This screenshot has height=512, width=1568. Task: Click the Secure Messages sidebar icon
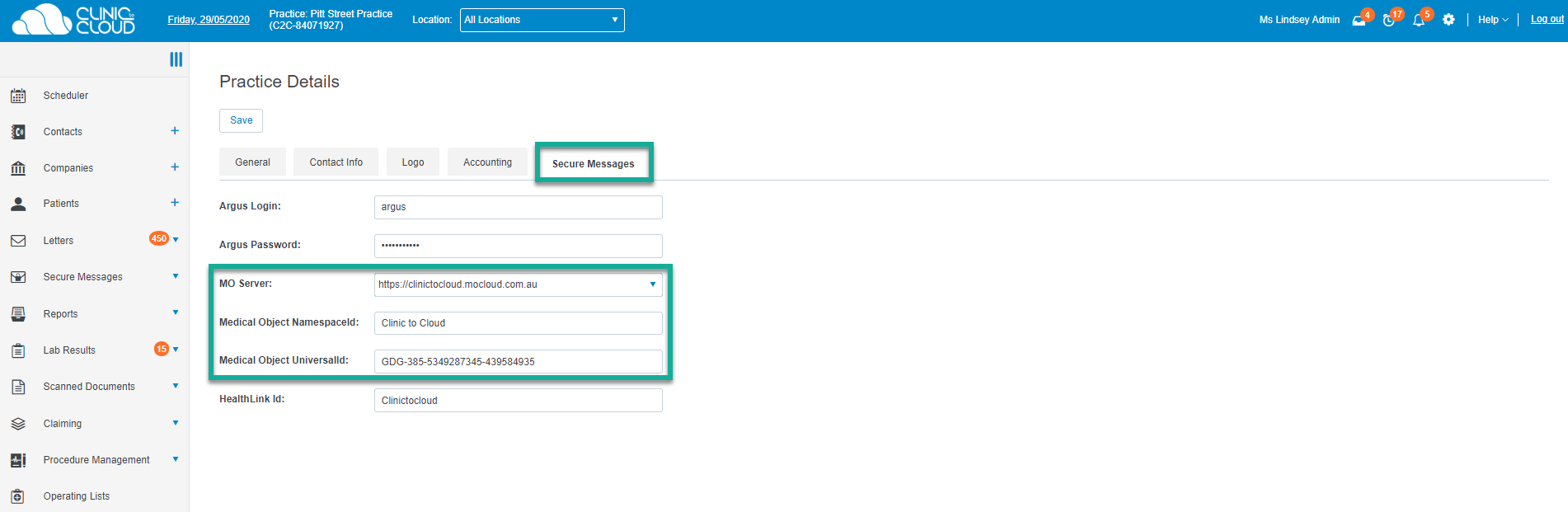(x=18, y=277)
